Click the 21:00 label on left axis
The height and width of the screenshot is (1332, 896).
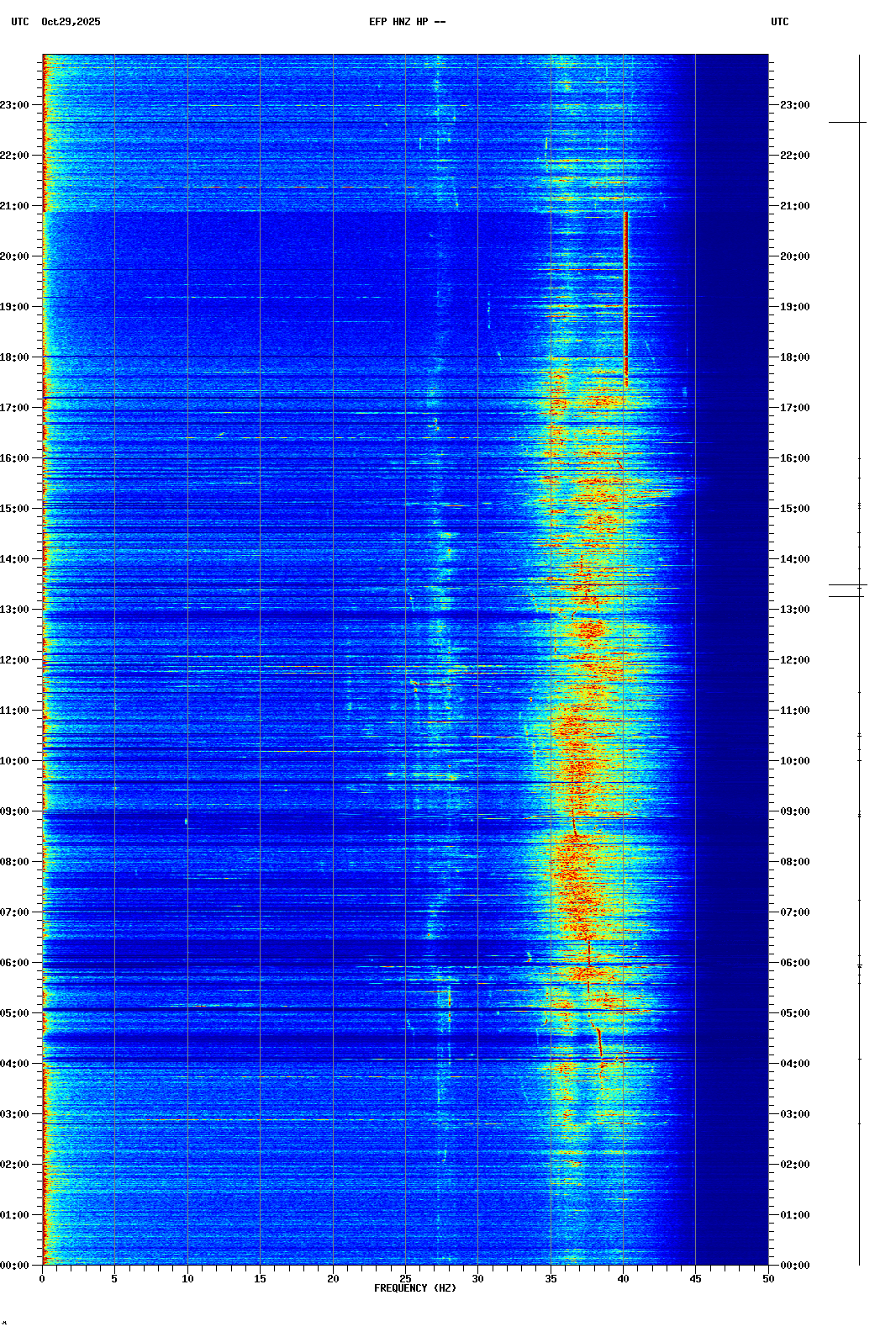coord(15,206)
